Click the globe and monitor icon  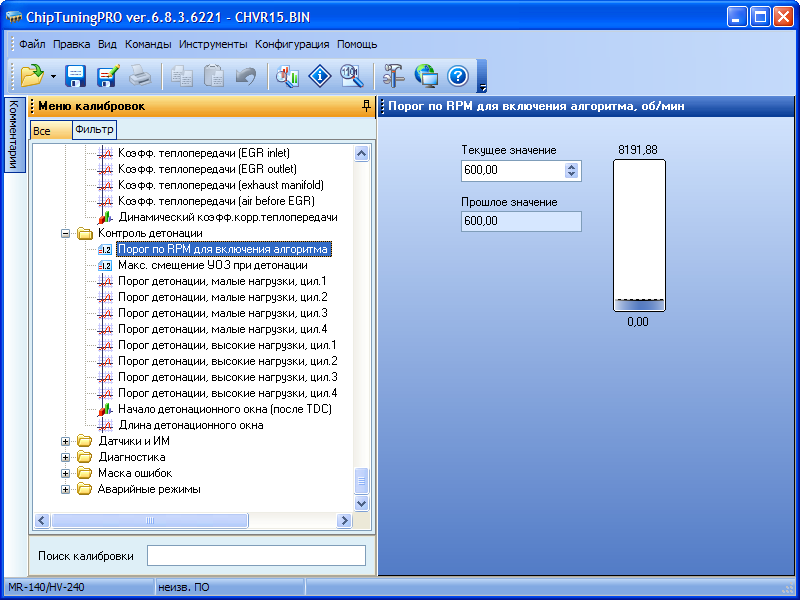pos(426,75)
